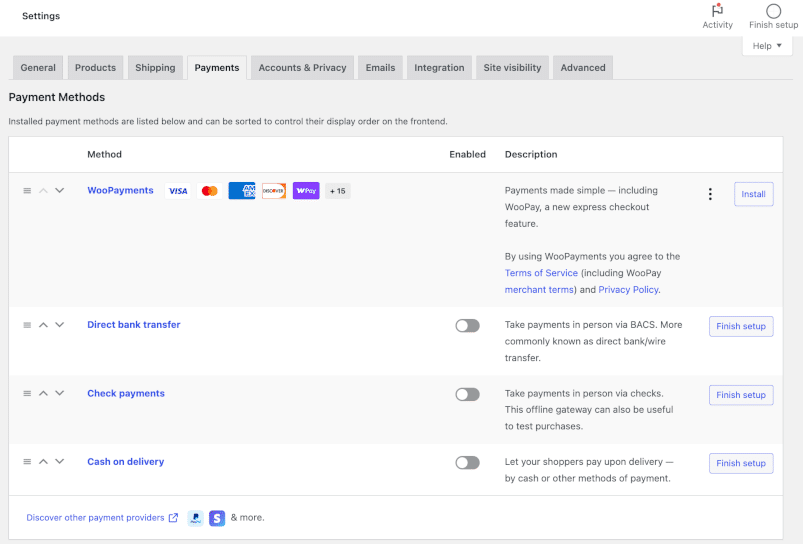The image size is (803, 544).
Task: Open the Cash on delivery link
Action: (x=125, y=462)
